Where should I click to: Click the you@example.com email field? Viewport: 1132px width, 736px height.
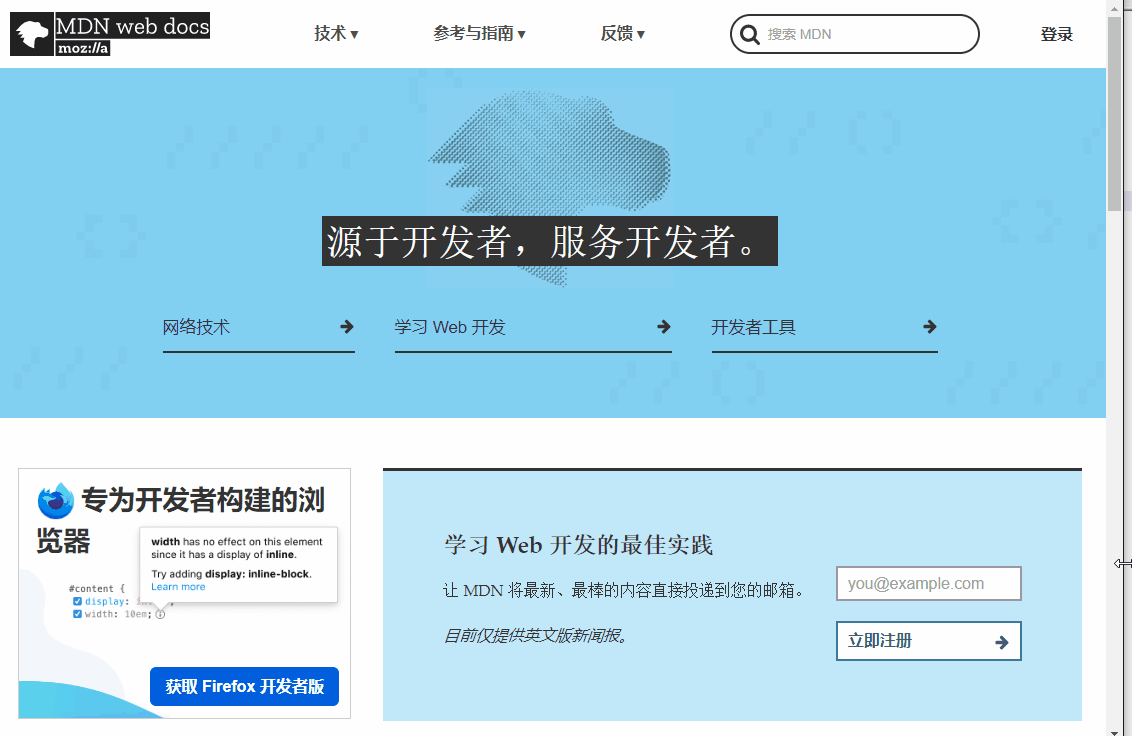928,584
